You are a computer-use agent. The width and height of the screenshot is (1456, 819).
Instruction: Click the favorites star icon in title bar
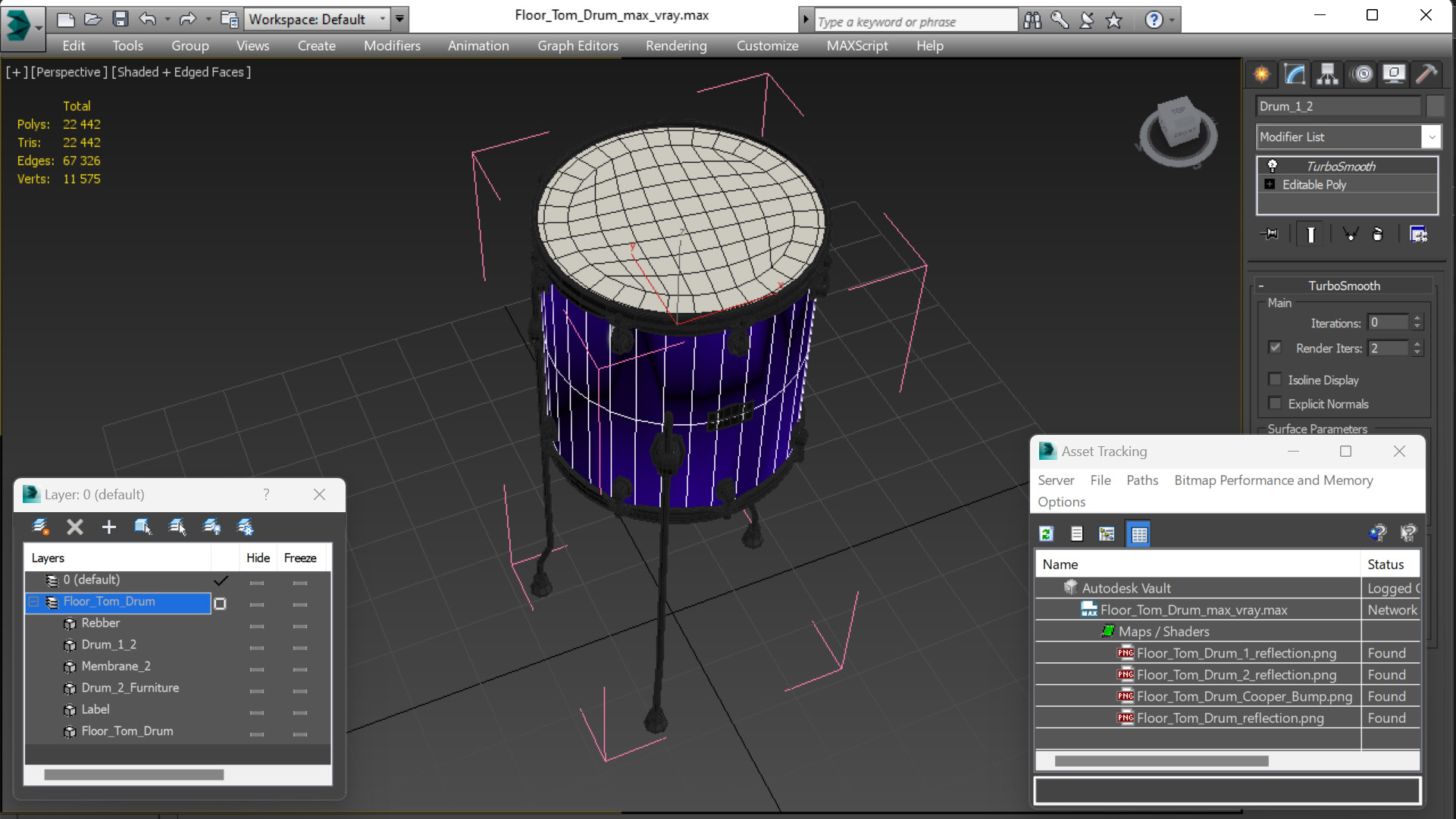(1113, 20)
